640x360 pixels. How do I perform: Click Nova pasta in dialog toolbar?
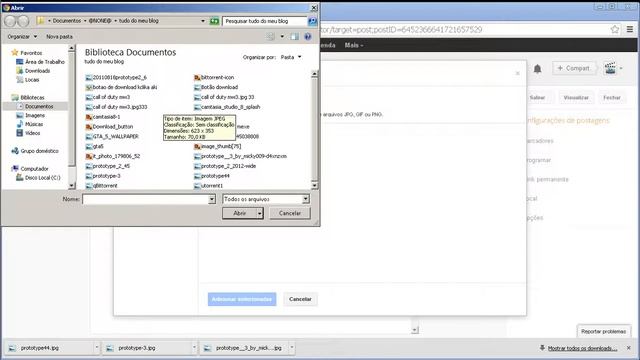(x=59, y=37)
